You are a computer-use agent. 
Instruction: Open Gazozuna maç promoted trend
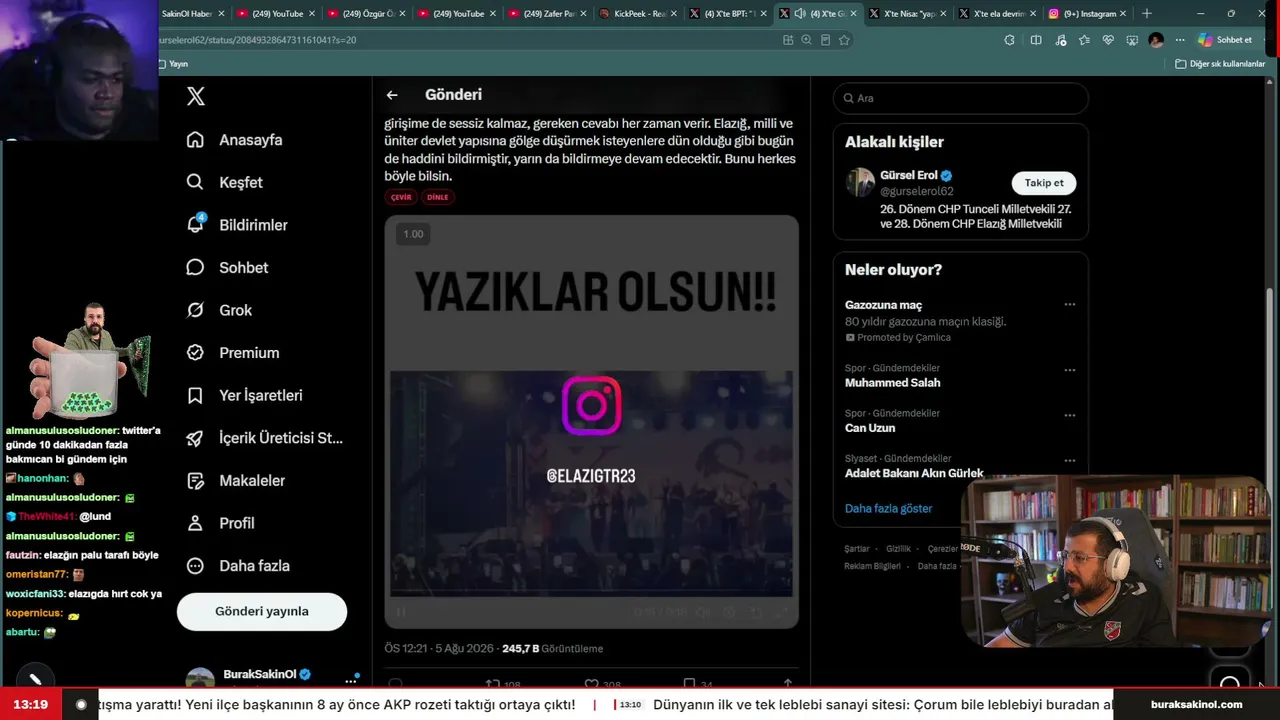tap(884, 305)
